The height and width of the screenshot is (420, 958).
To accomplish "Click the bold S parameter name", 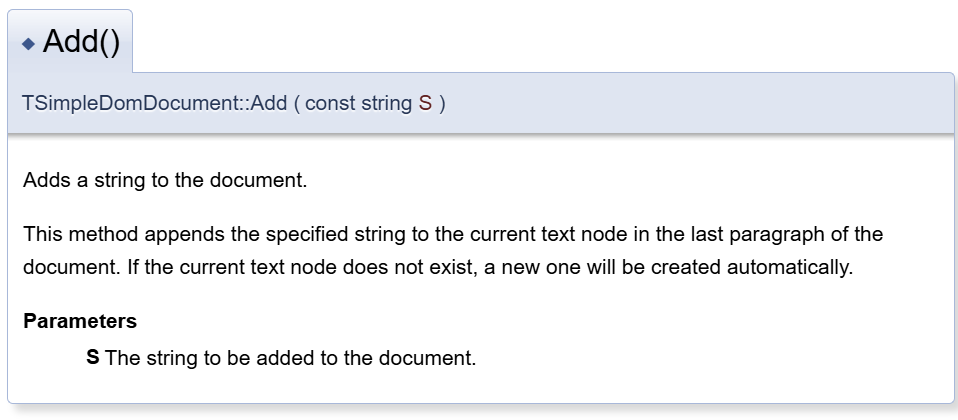I will tap(93, 357).
